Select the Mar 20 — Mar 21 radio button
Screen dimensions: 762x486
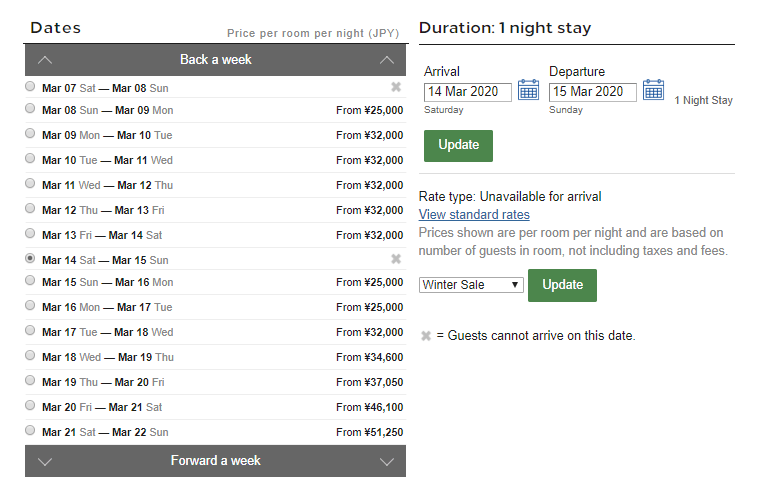point(30,406)
